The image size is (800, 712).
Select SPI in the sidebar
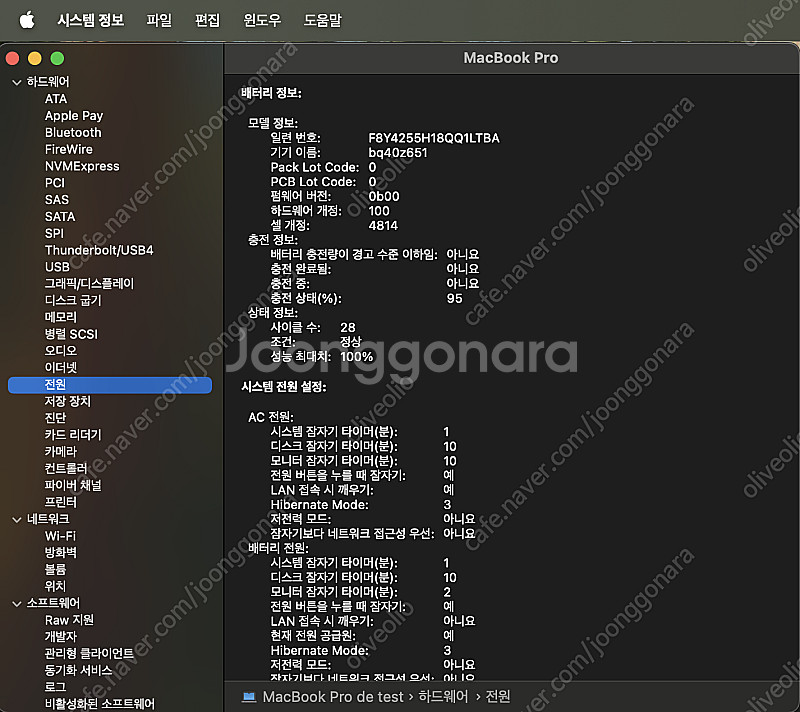tap(54, 234)
